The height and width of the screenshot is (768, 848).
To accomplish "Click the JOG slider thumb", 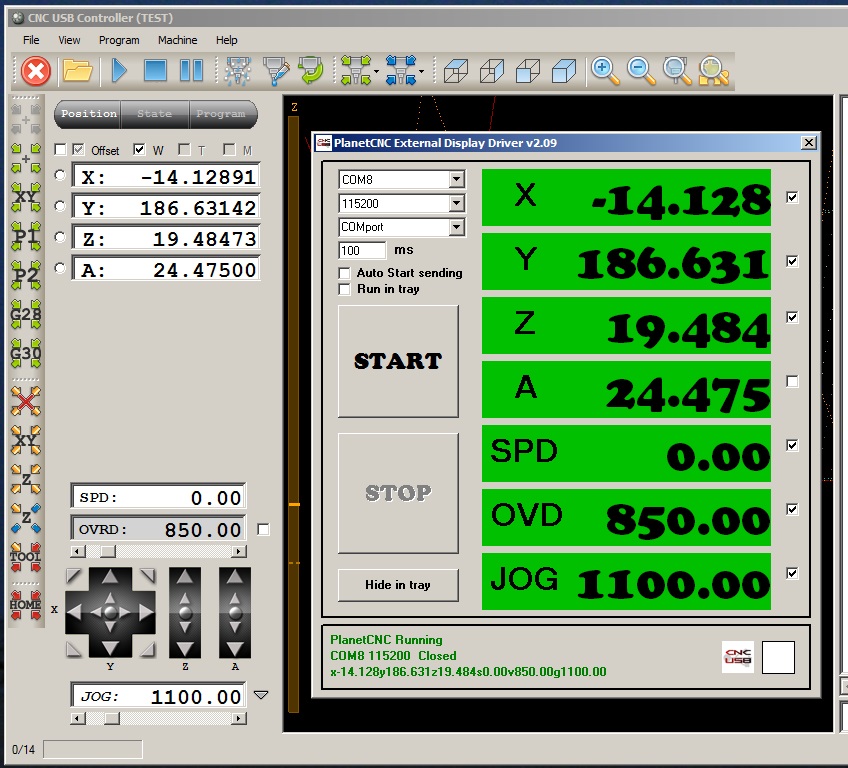I will click(112, 719).
